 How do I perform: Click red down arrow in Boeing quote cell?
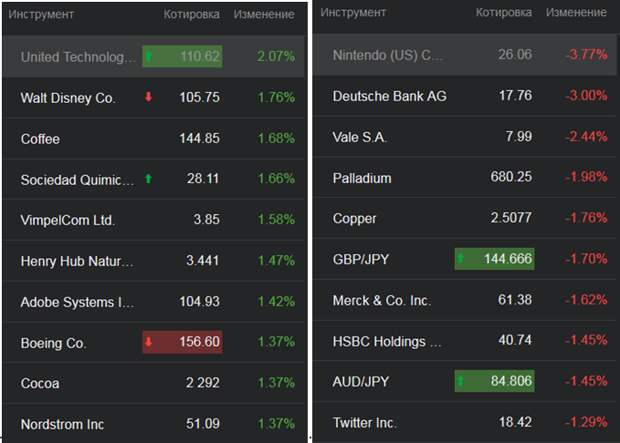pyautogui.click(x=149, y=343)
